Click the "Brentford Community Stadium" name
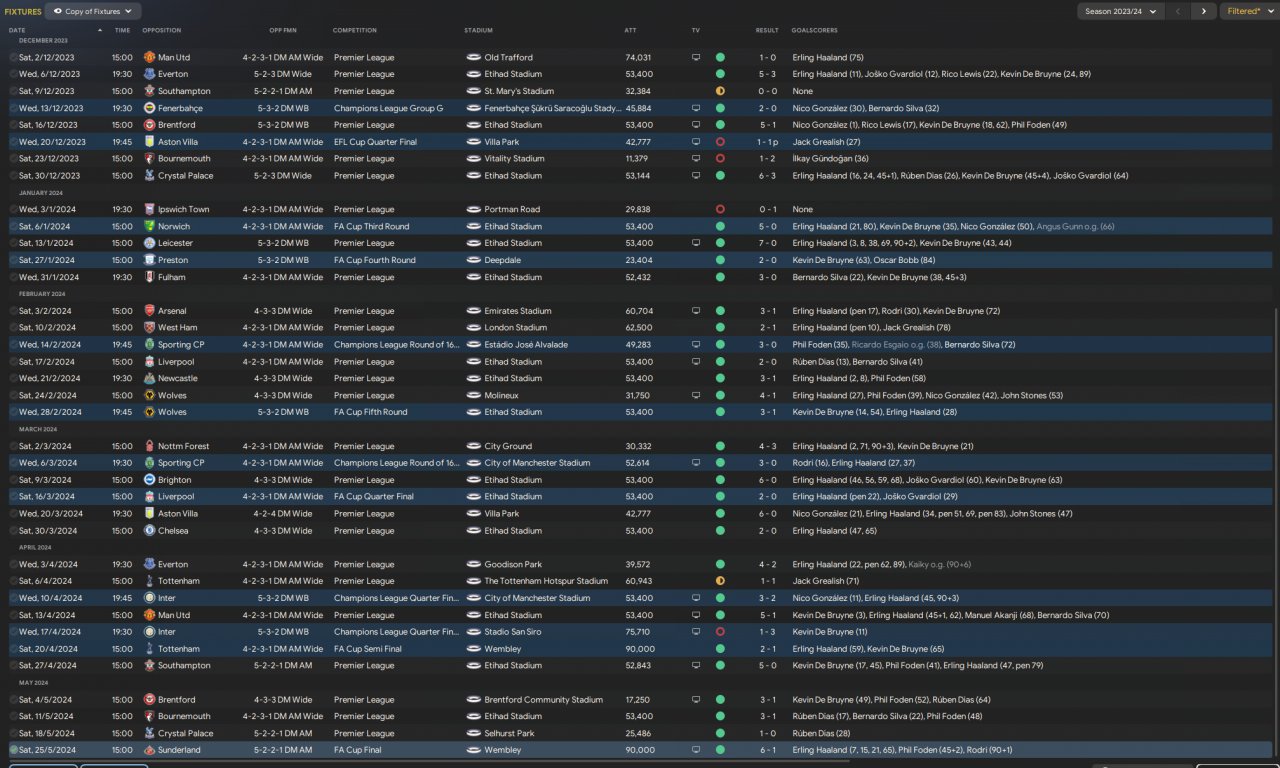This screenshot has width=1280, height=768. 543,699
